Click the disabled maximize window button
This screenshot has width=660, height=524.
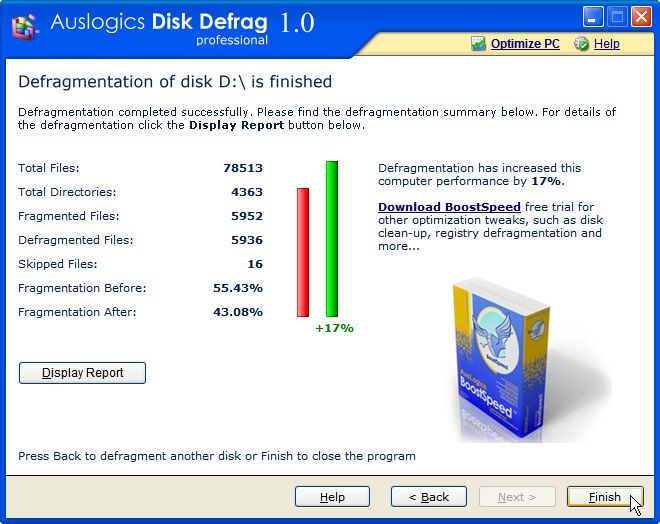click(x=617, y=17)
